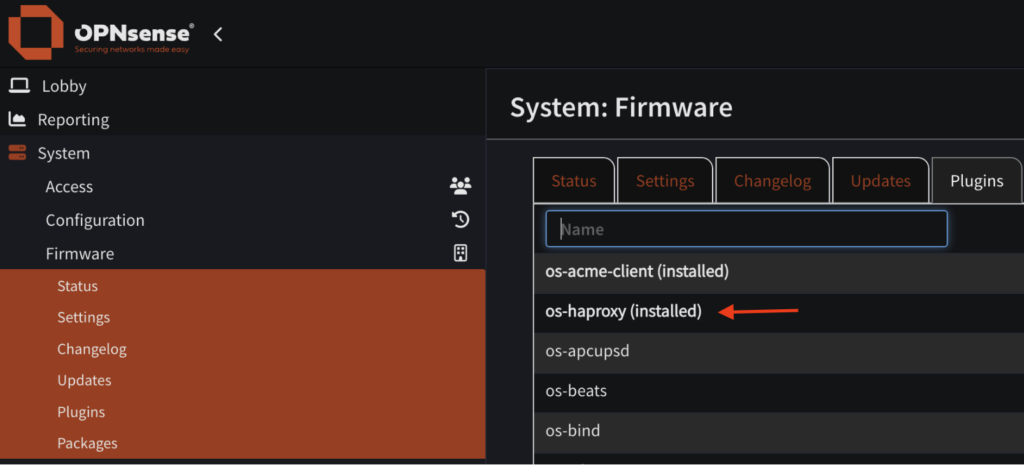Click the Firmware building icon
This screenshot has height=467, width=1024.
461,253
